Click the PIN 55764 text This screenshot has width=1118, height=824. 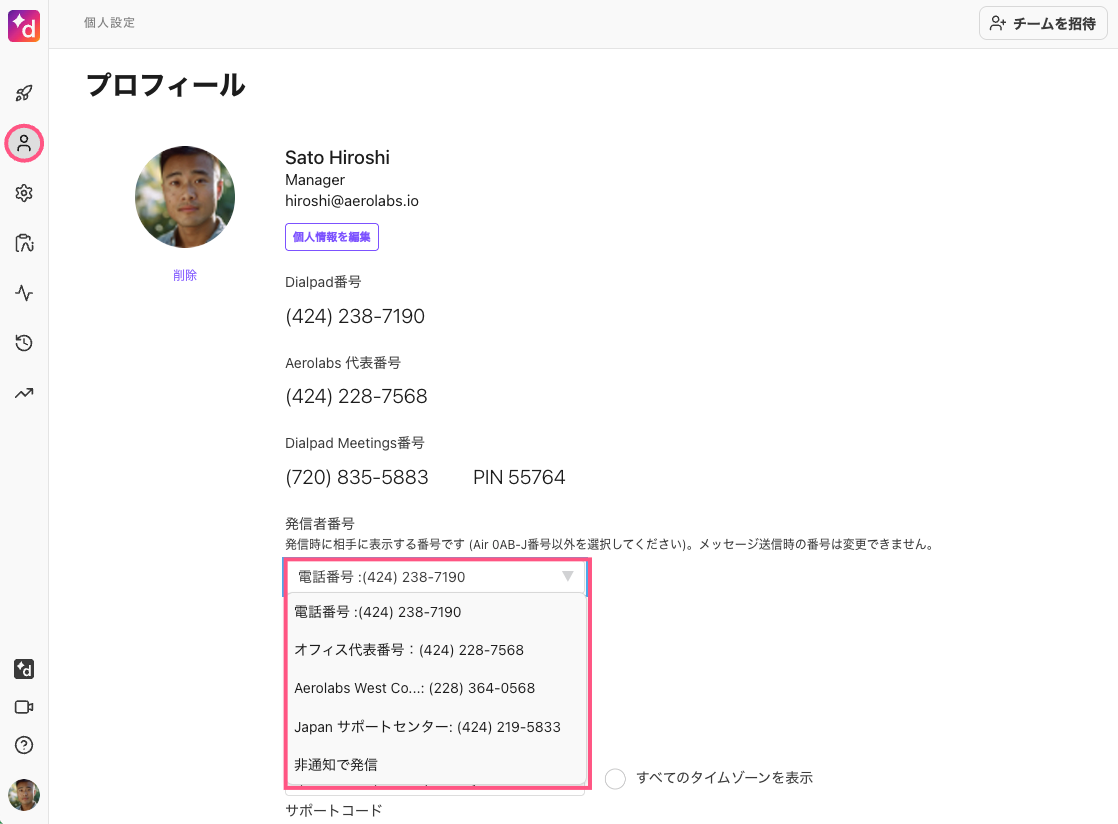click(519, 477)
